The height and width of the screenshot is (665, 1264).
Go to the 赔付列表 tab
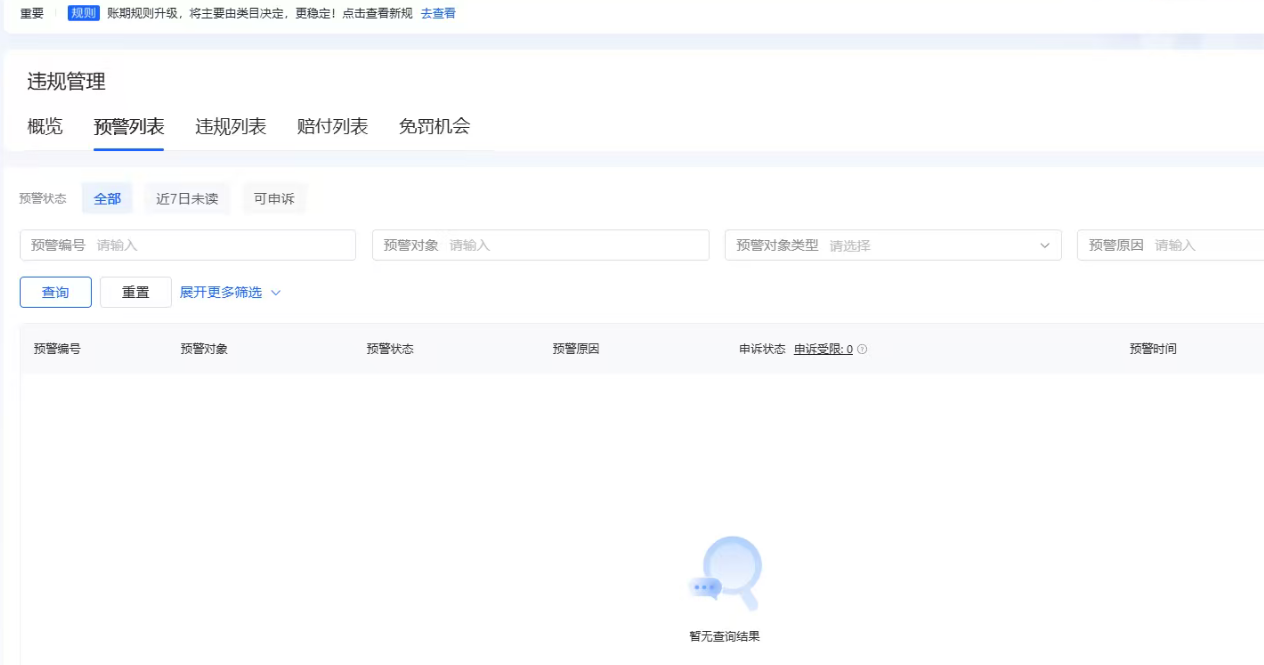coord(332,126)
